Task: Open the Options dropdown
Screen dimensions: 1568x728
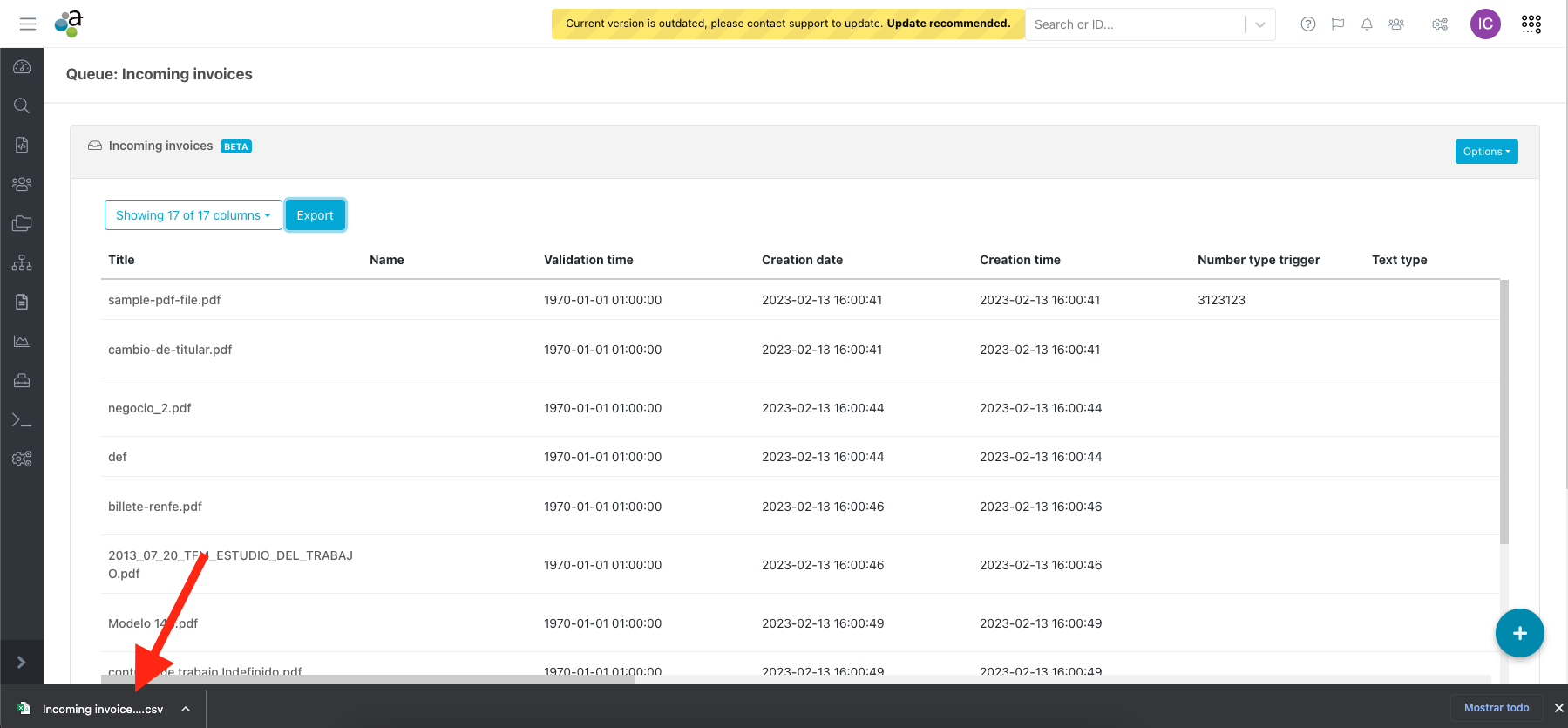Action: (x=1486, y=152)
